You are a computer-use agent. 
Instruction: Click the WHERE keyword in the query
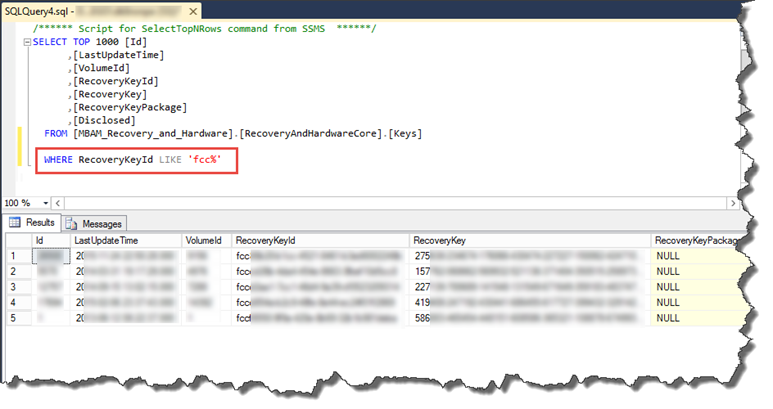tap(58, 160)
